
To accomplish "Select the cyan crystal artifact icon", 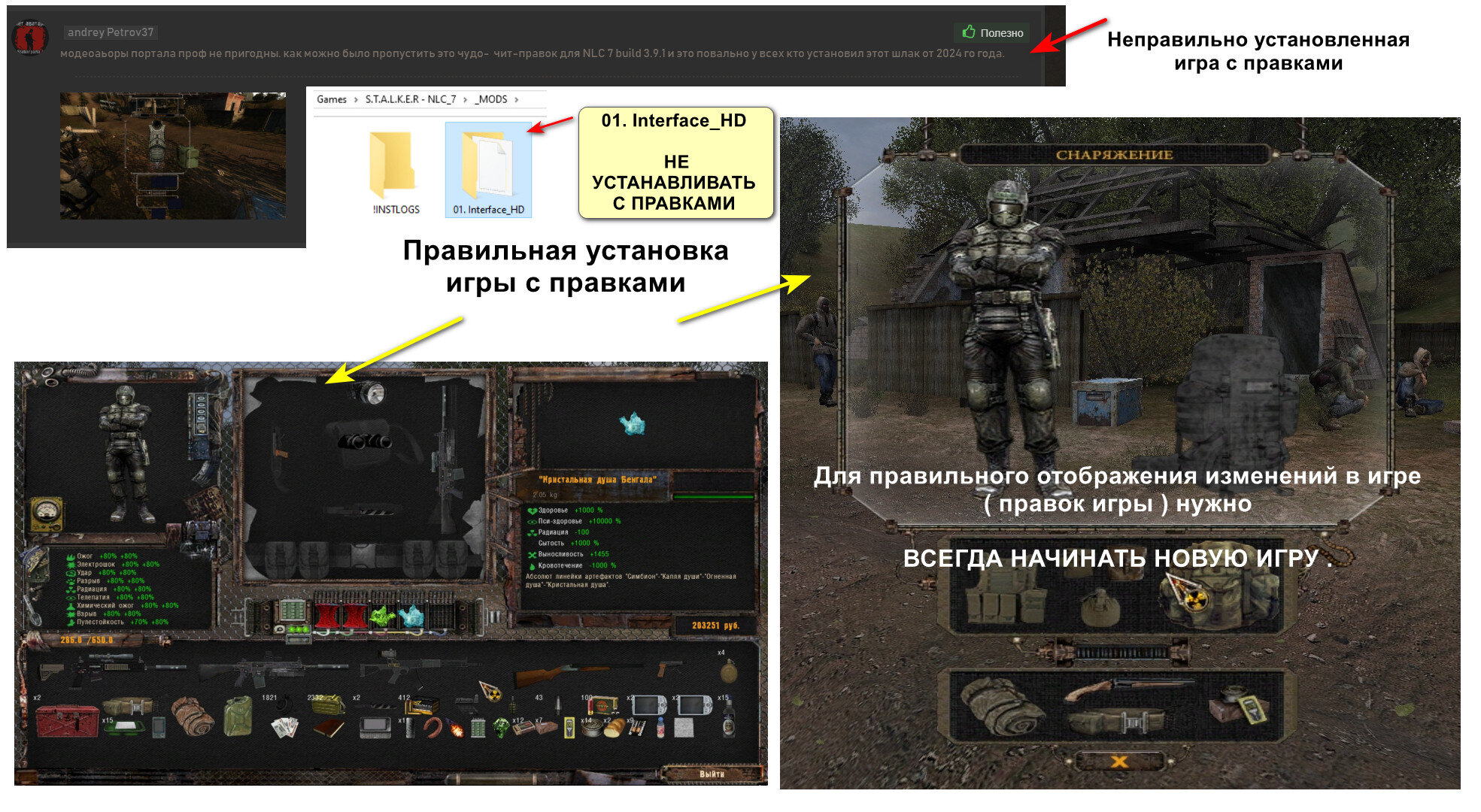I will (x=633, y=424).
